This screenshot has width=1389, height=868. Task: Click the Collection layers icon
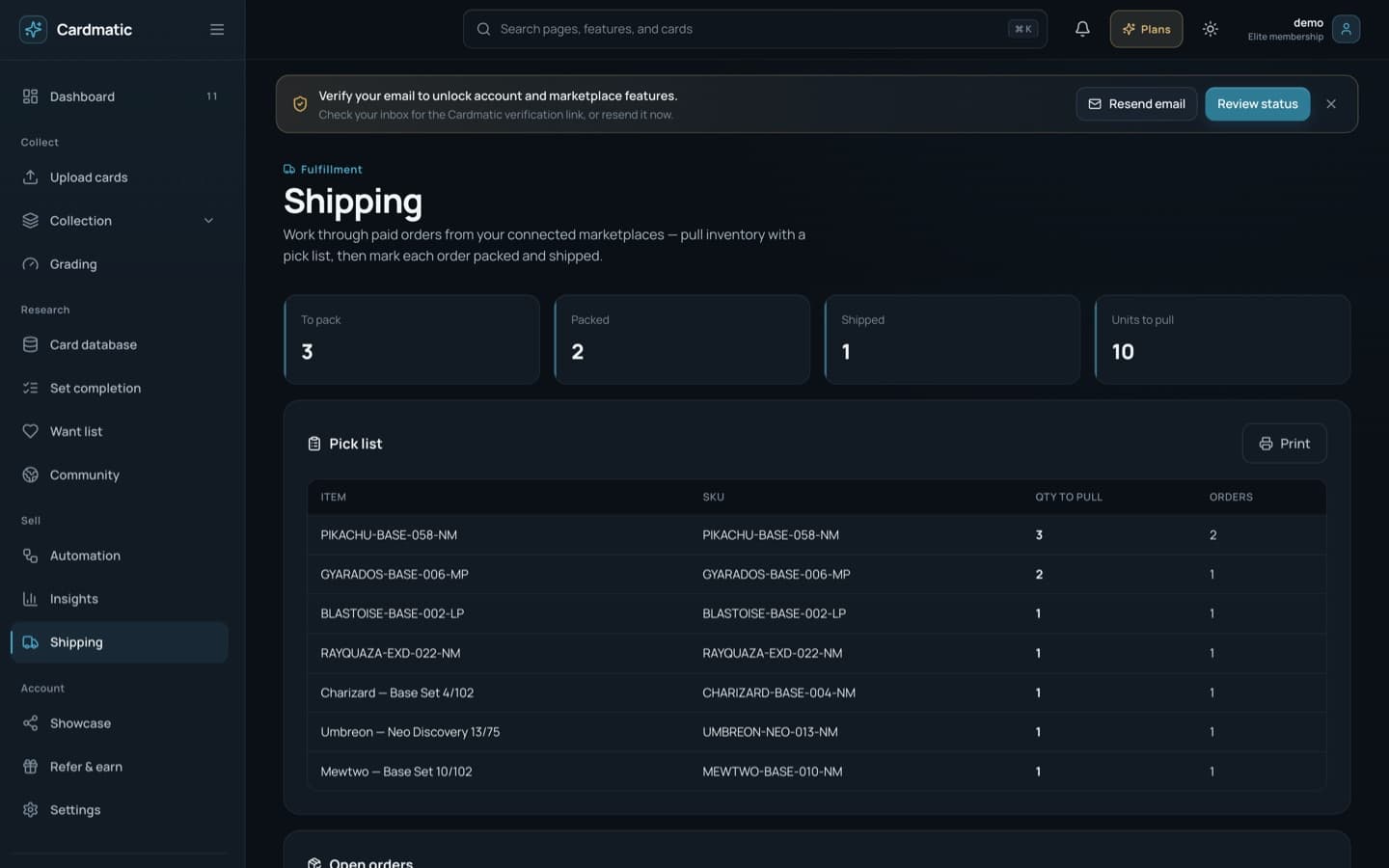point(30,221)
